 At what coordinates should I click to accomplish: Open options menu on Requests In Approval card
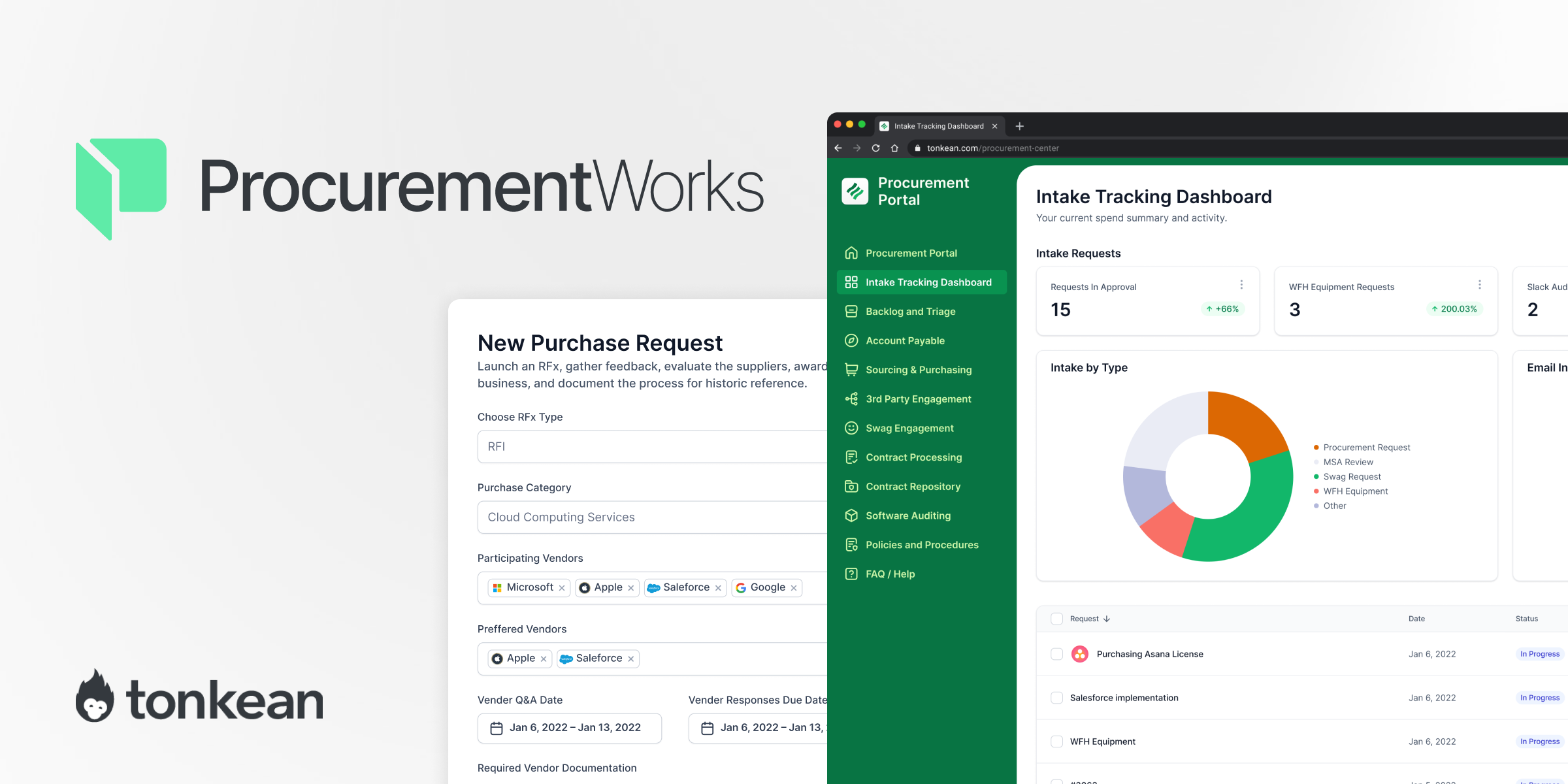point(1242,285)
